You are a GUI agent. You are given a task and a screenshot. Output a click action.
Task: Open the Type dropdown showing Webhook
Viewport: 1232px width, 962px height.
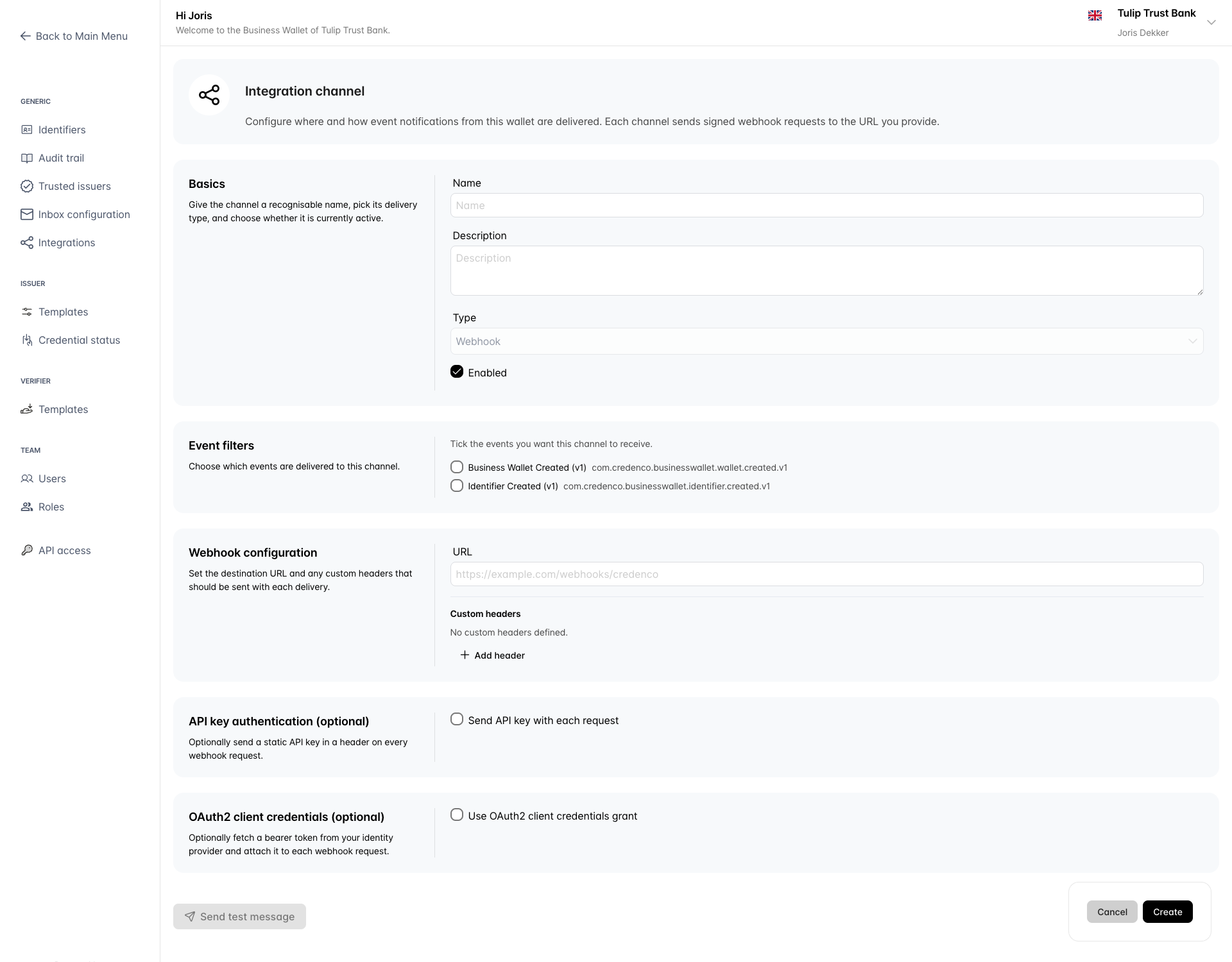click(826, 341)
